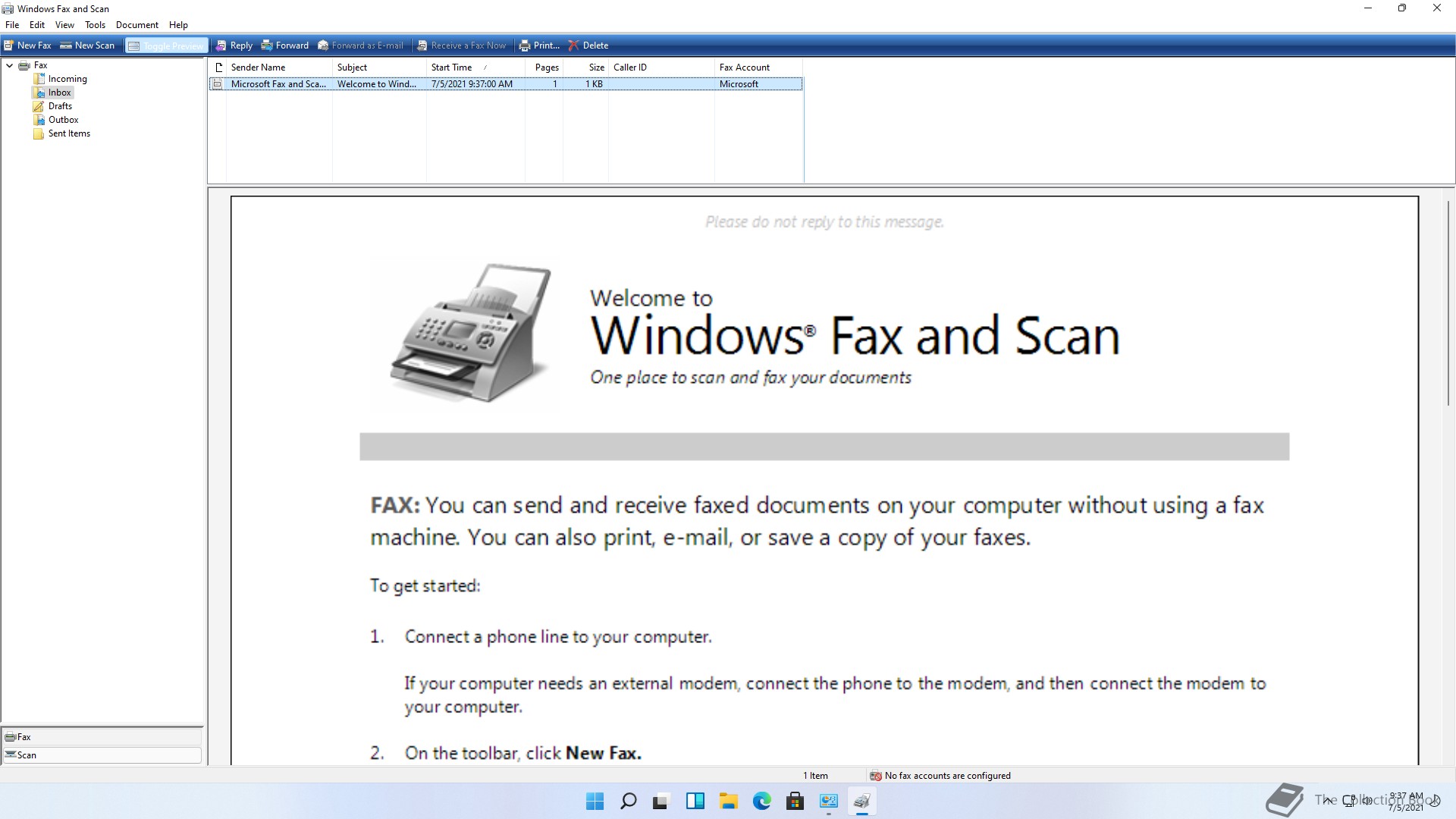Viewport: 1456px width, 819px height.
Task: Select the Fax root tree item
Action: pos(41,65)
